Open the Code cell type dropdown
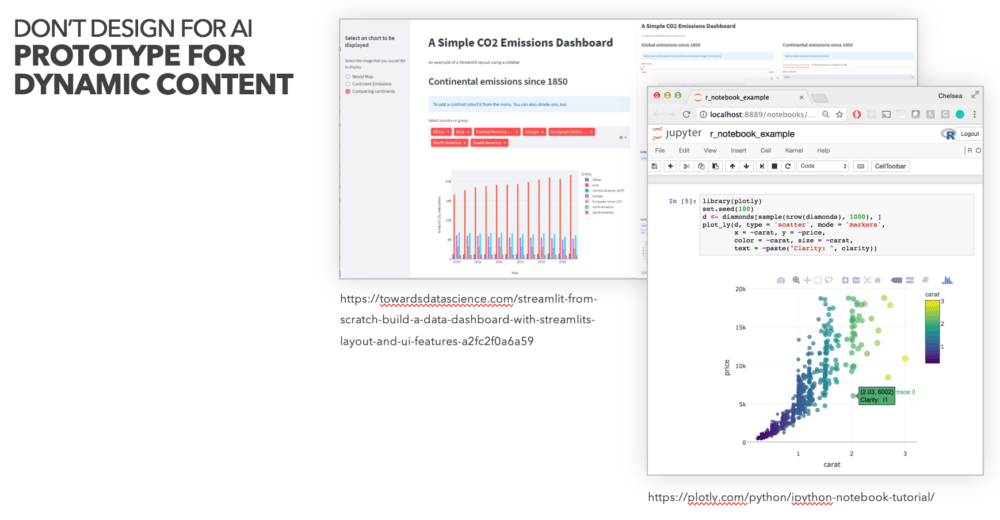This screenshot has width=1000, height=520. 823,166
